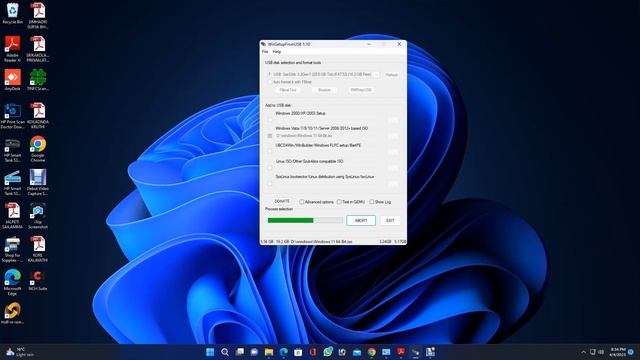Open the KORE KALAVATHI PDF file

[x=38, y=249]
